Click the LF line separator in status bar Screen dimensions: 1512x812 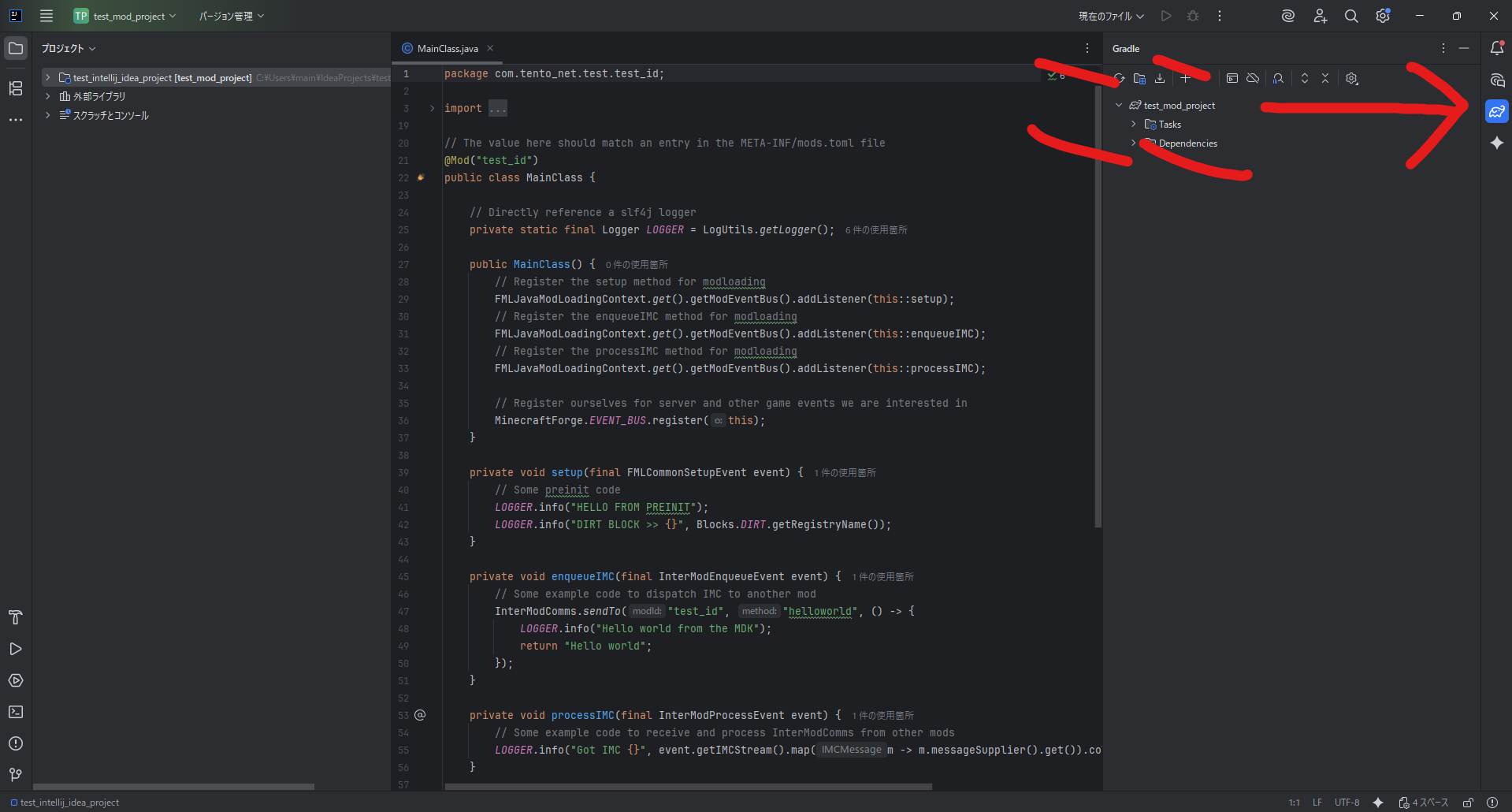tap(1317, 803)
